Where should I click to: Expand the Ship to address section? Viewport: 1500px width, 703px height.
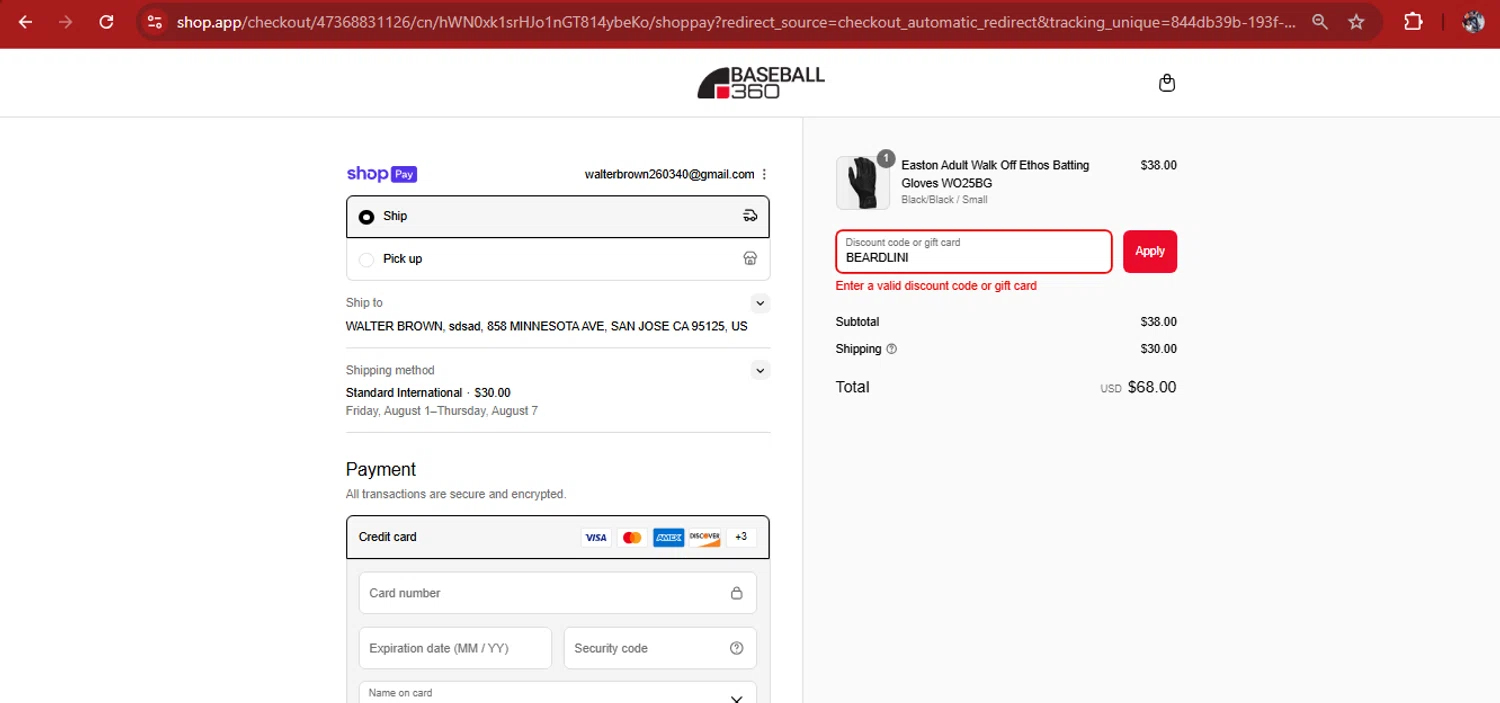[x=760, y=303]
